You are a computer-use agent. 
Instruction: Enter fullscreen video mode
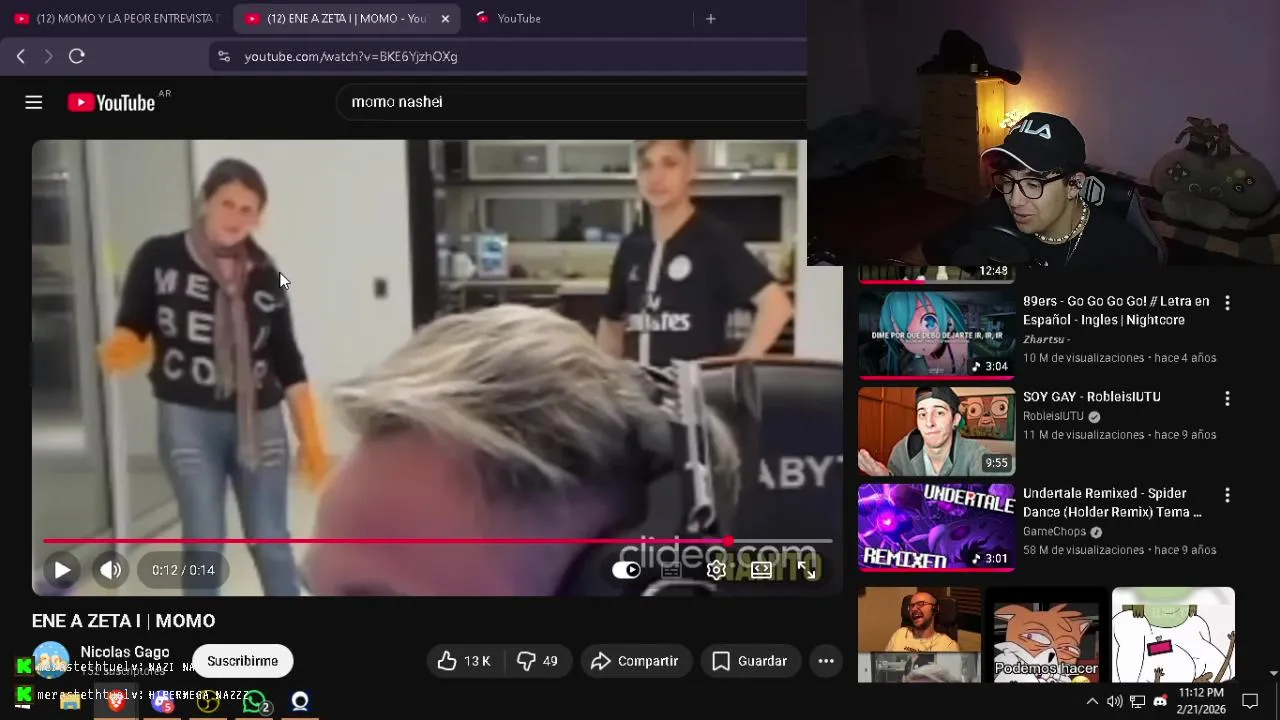807,570
